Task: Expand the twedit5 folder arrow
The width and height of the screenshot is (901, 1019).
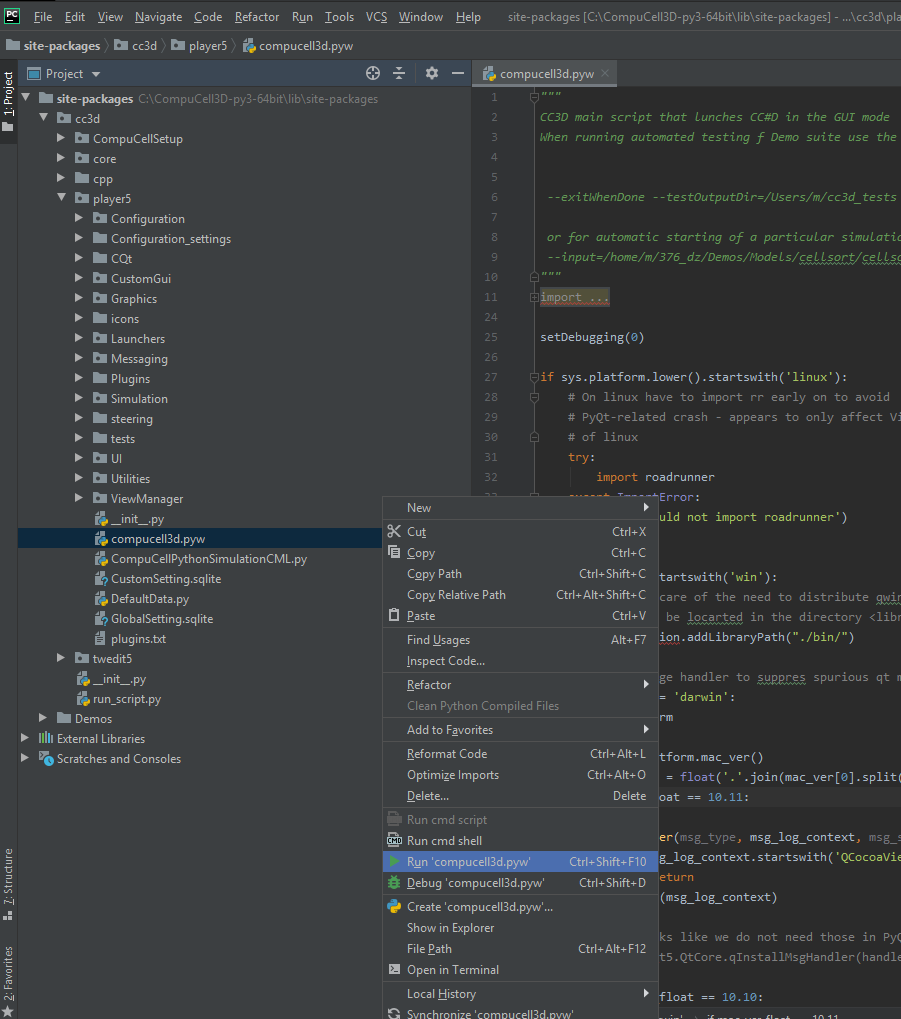Action: tap(61, 658)
